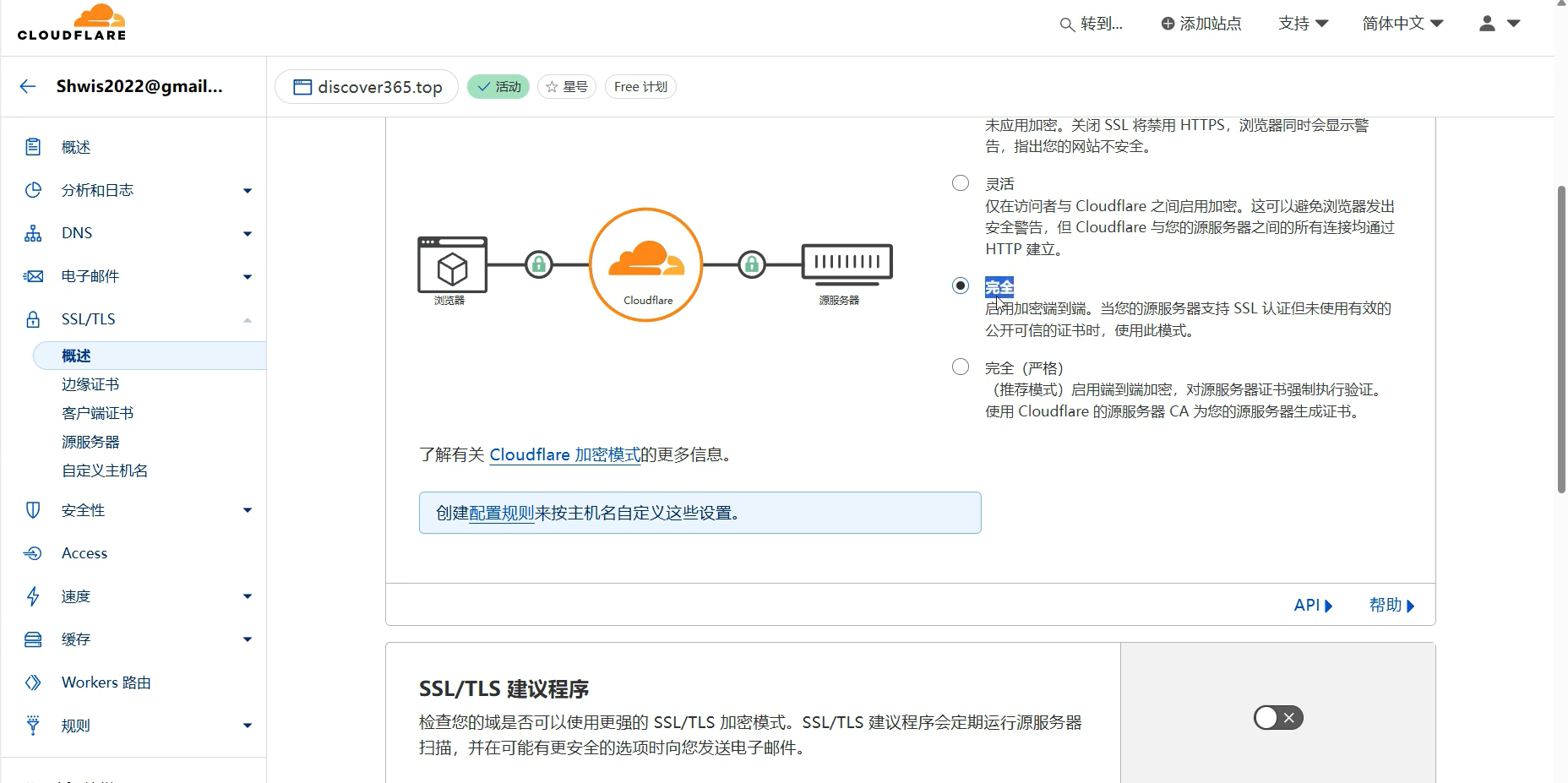Click the SSL/TLS padlock icon

(33, 319)
